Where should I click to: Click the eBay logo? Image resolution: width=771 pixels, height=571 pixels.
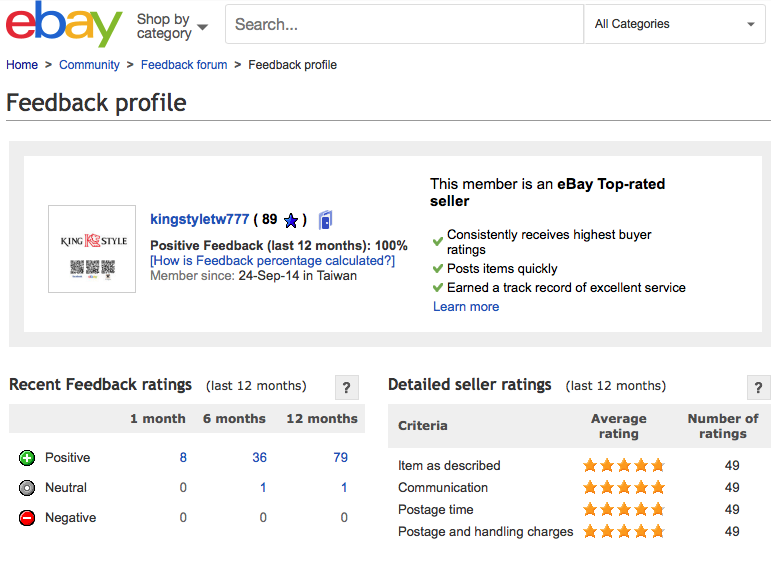pyautogui.click(x=64, y=24)
